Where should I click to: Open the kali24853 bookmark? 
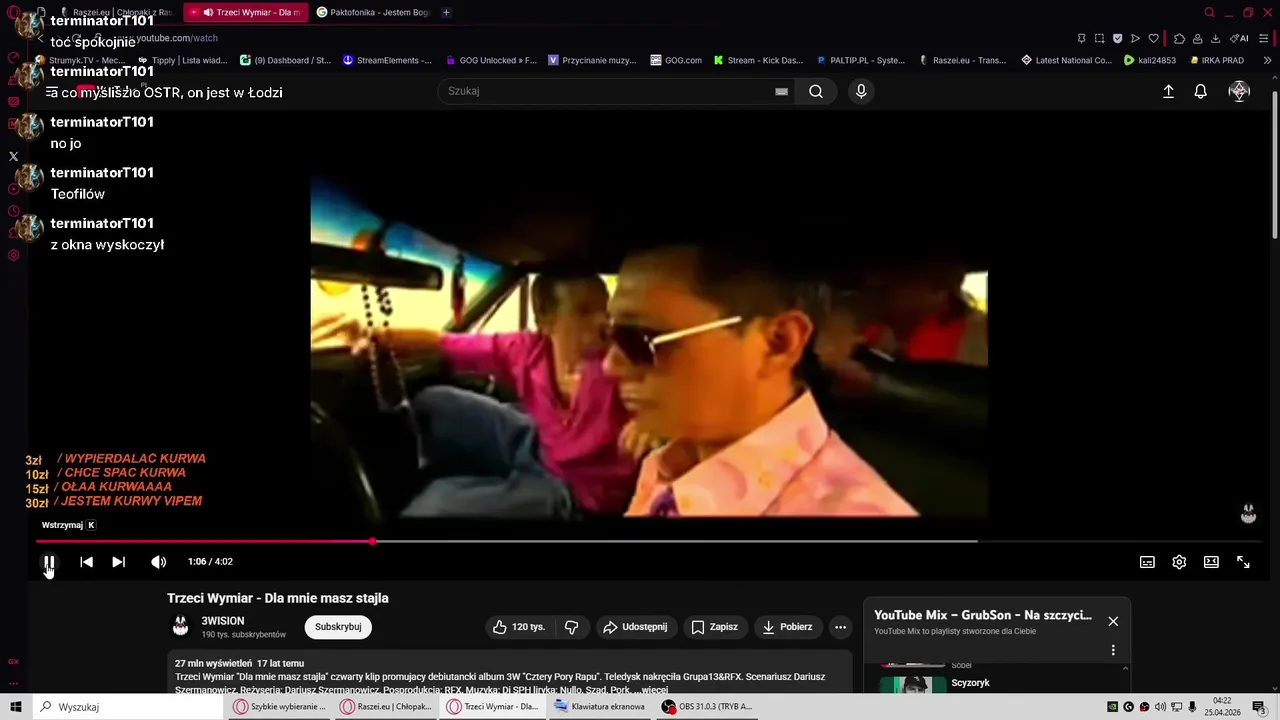point(1150,60)
